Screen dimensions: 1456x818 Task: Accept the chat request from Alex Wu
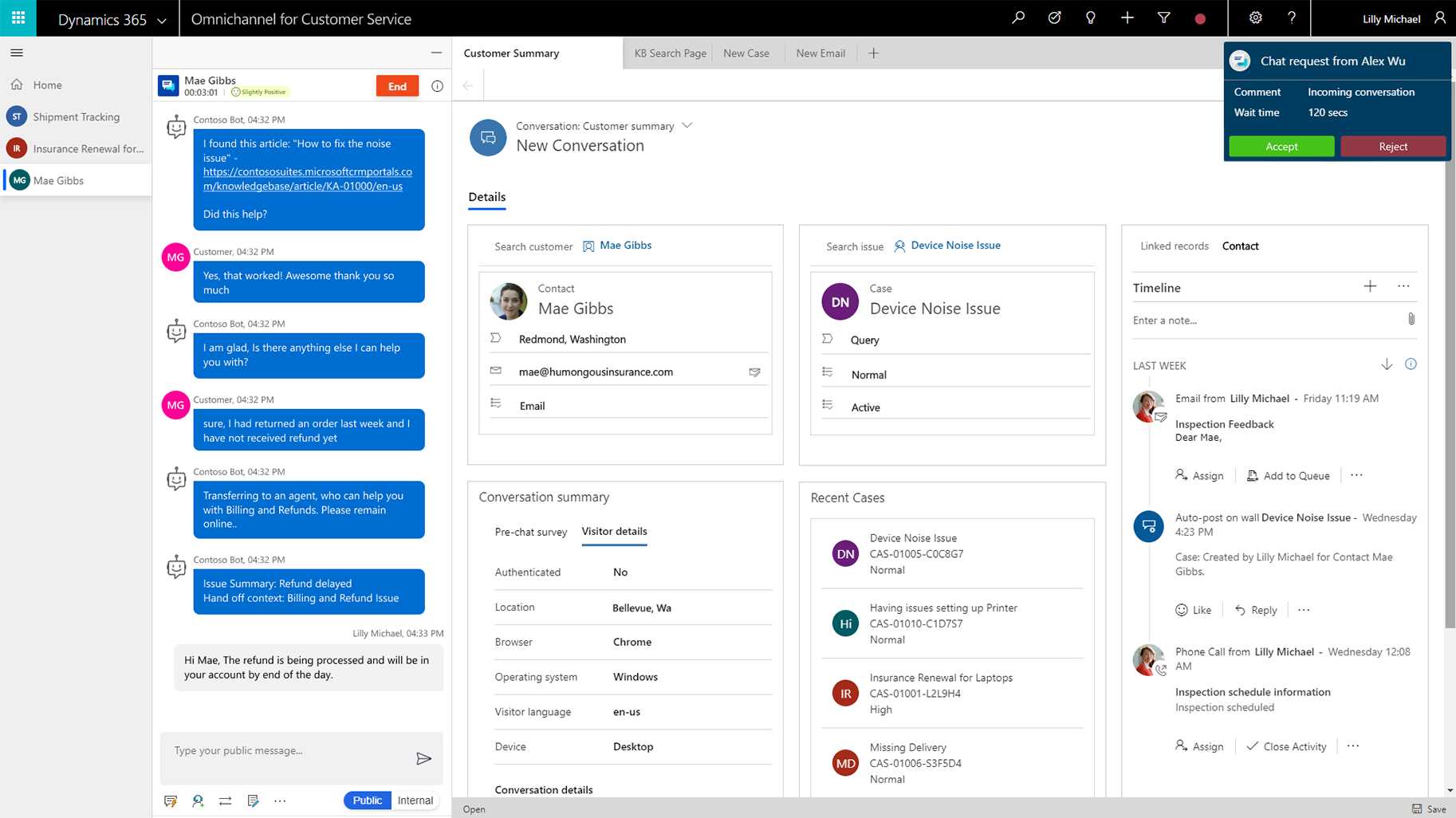click(x=1281, y=146)
